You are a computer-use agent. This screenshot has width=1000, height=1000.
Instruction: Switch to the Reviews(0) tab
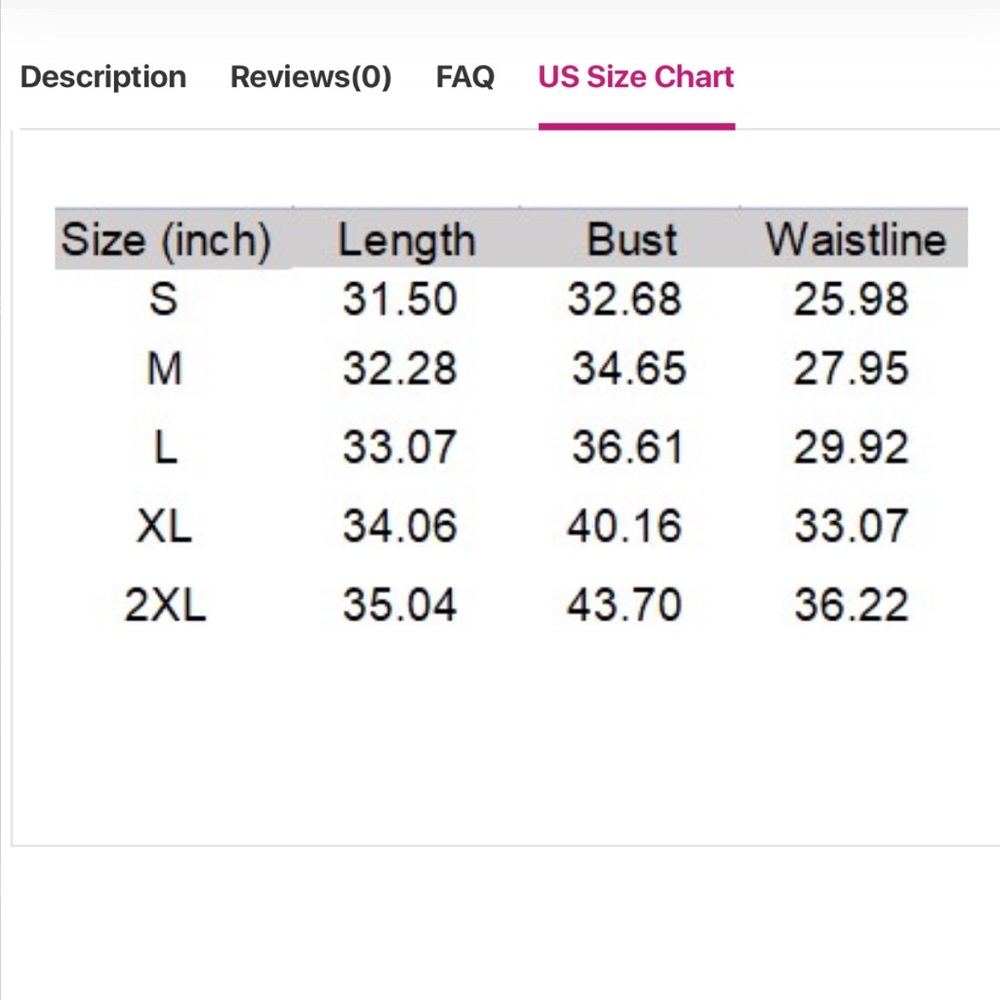(311, 77)
